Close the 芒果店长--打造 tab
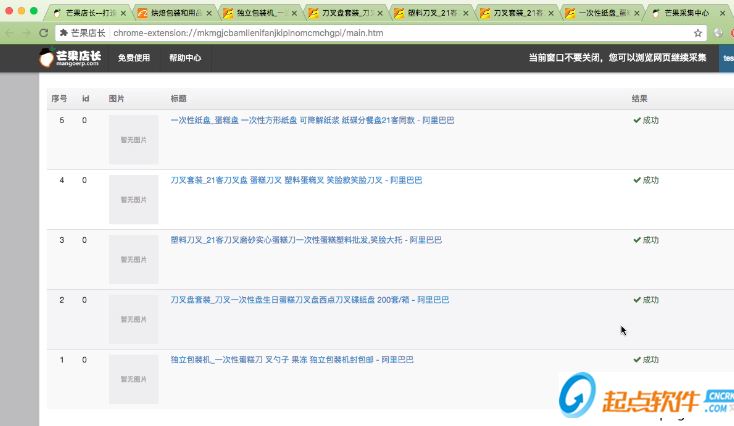 [x=123, y=13]
